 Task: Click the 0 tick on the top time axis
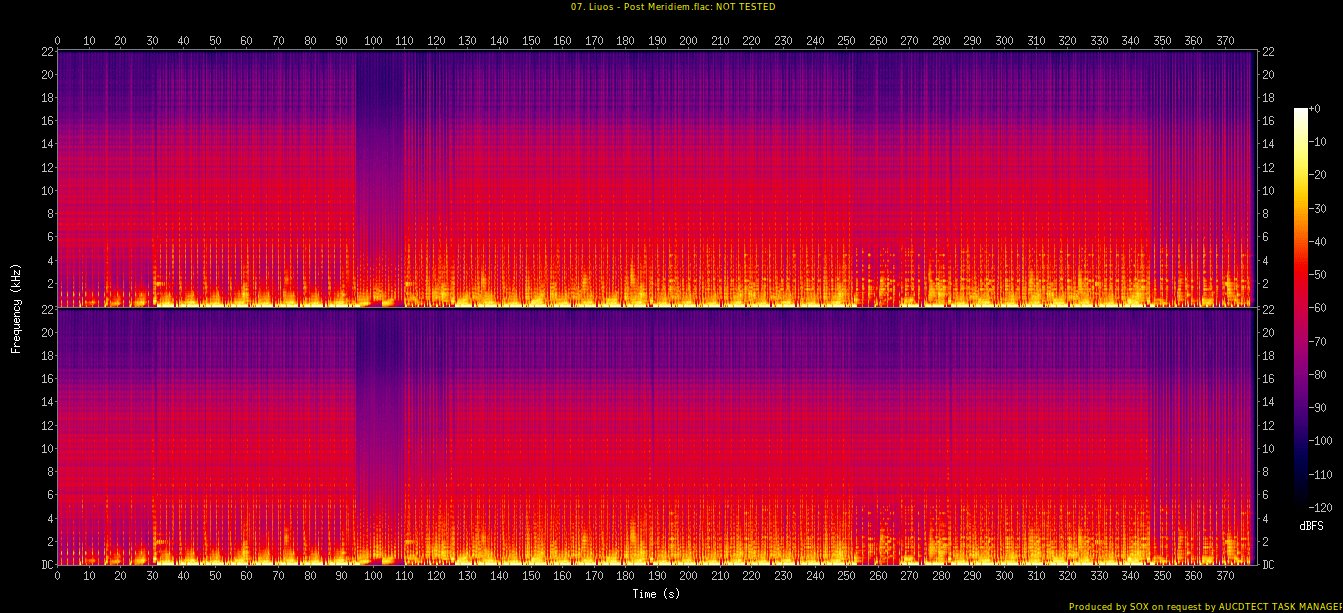pyautogui.click(x=57, y=41)
